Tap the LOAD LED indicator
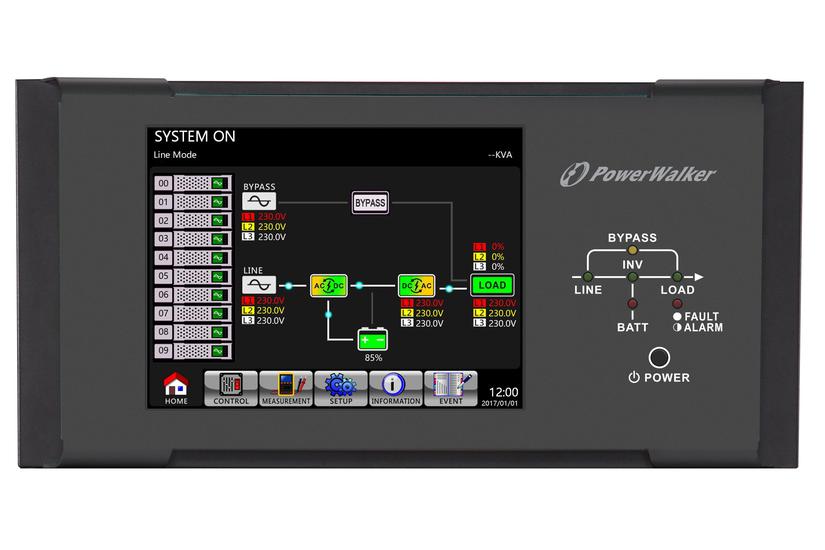 tap(677, 277)
